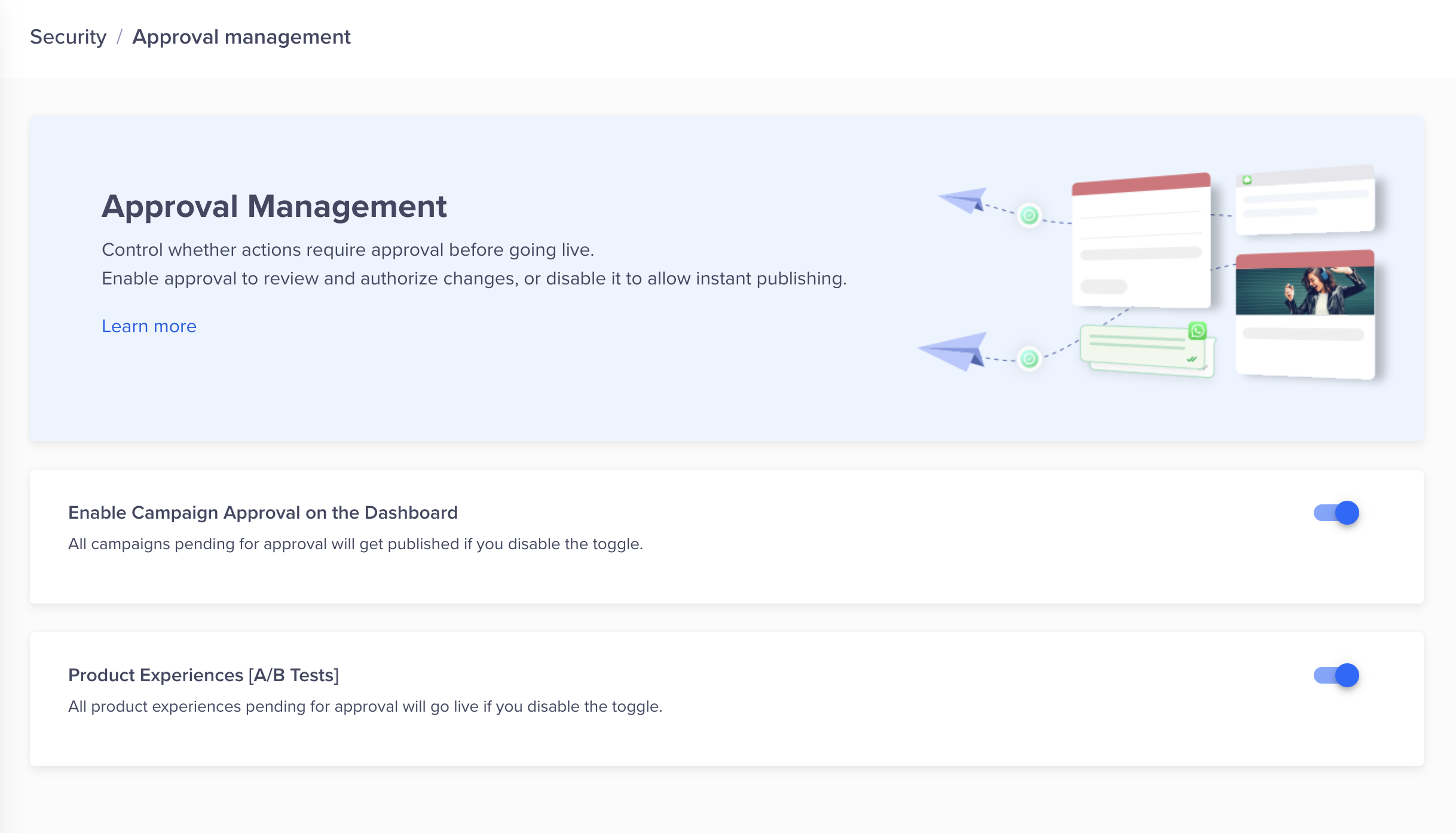Screen dimensions: 1456x833
Task: Click the text 'All product experiences pending for approval'
Action: (x=233, y=707)
